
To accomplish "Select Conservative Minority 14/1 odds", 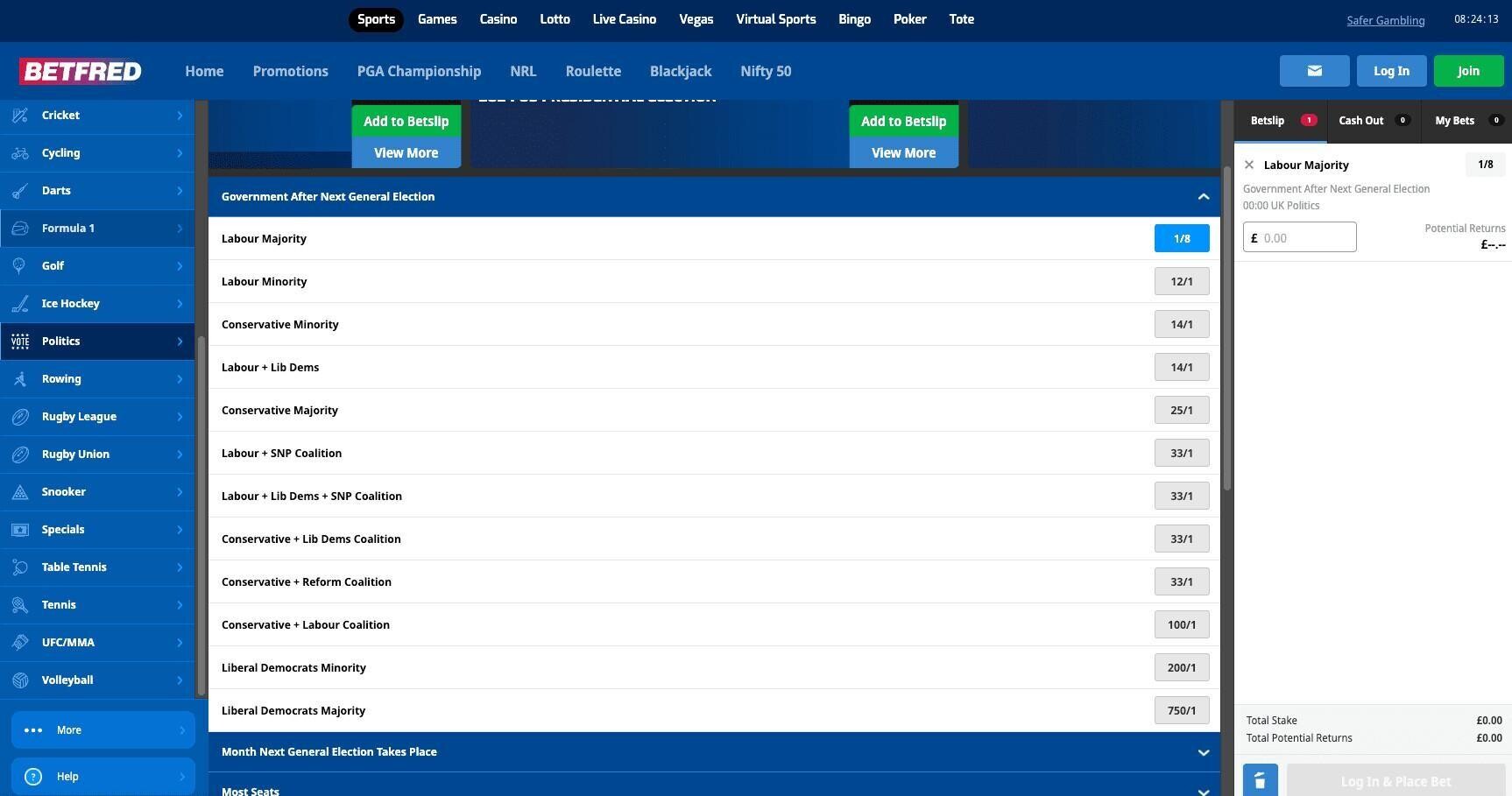I will click(x=1182, y=324).
